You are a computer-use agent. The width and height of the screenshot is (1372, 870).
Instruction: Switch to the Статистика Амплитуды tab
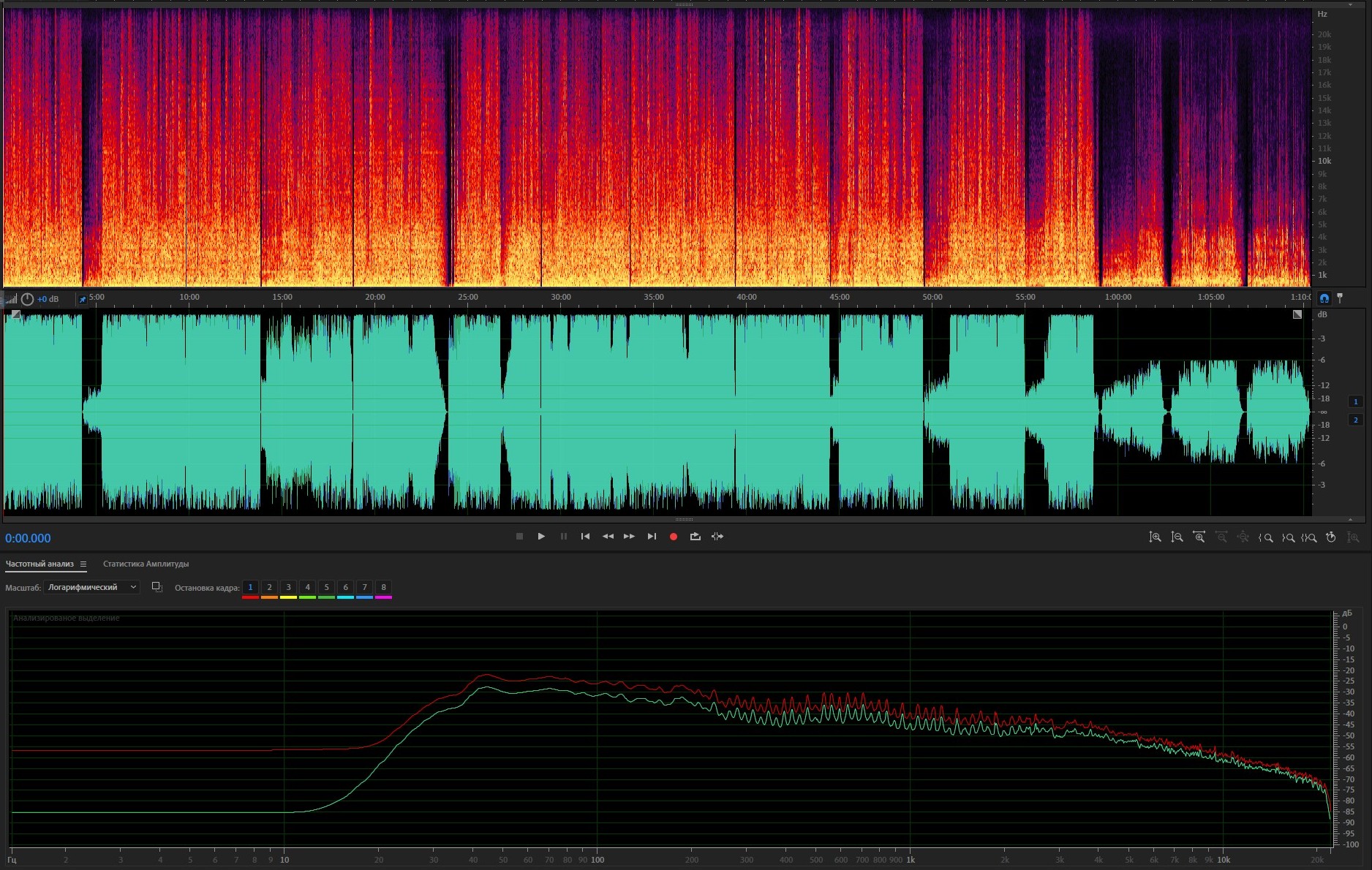146,564
